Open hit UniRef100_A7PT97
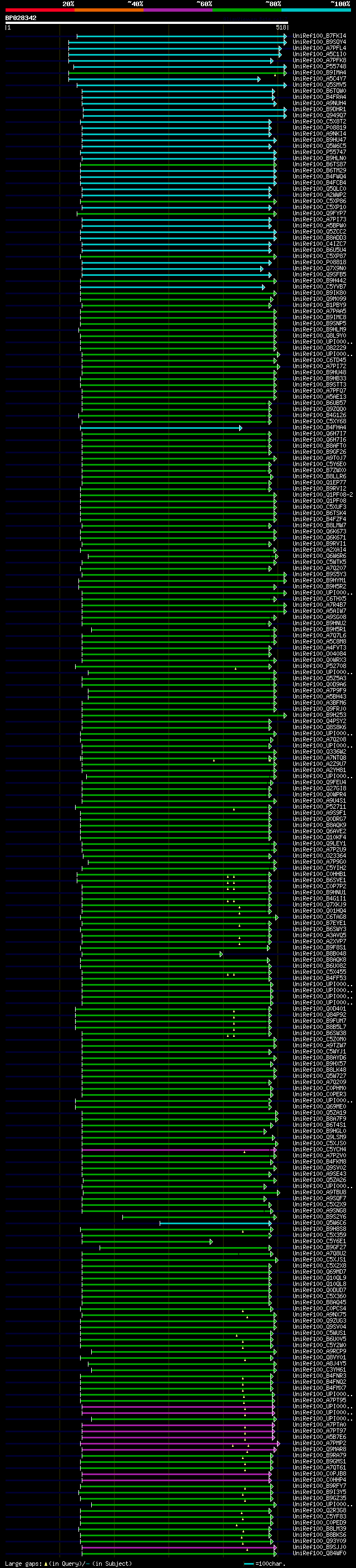 click(319, 1431)
